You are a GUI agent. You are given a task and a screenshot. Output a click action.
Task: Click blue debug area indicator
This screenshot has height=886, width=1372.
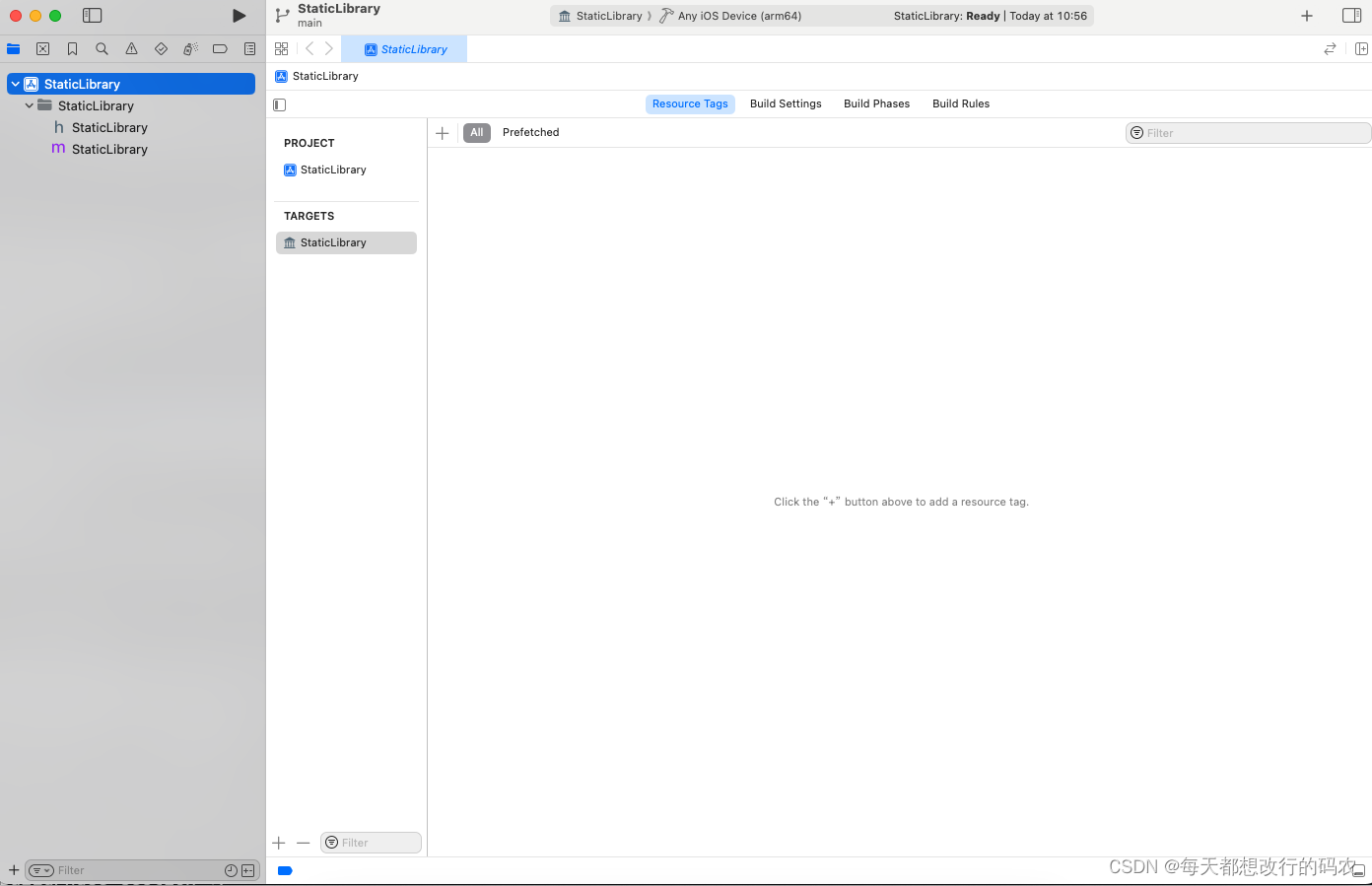coord(285,870)
